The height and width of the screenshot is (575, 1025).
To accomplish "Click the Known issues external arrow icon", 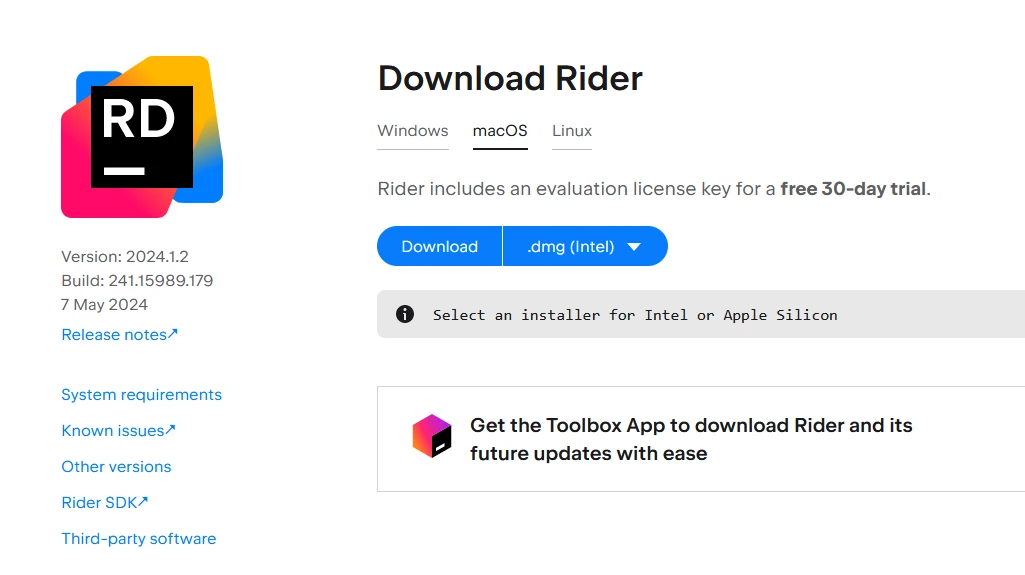I will (x=171, y=430).
